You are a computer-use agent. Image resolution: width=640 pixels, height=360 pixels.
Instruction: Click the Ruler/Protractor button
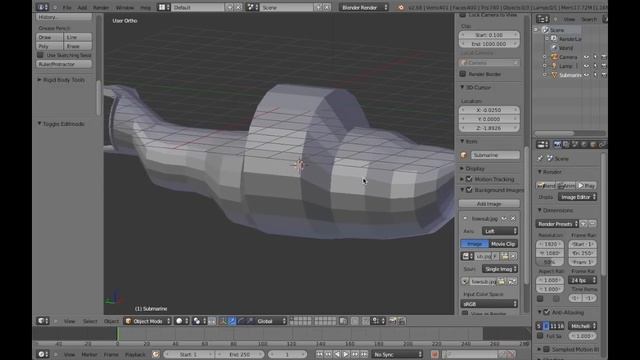[64, 64]
